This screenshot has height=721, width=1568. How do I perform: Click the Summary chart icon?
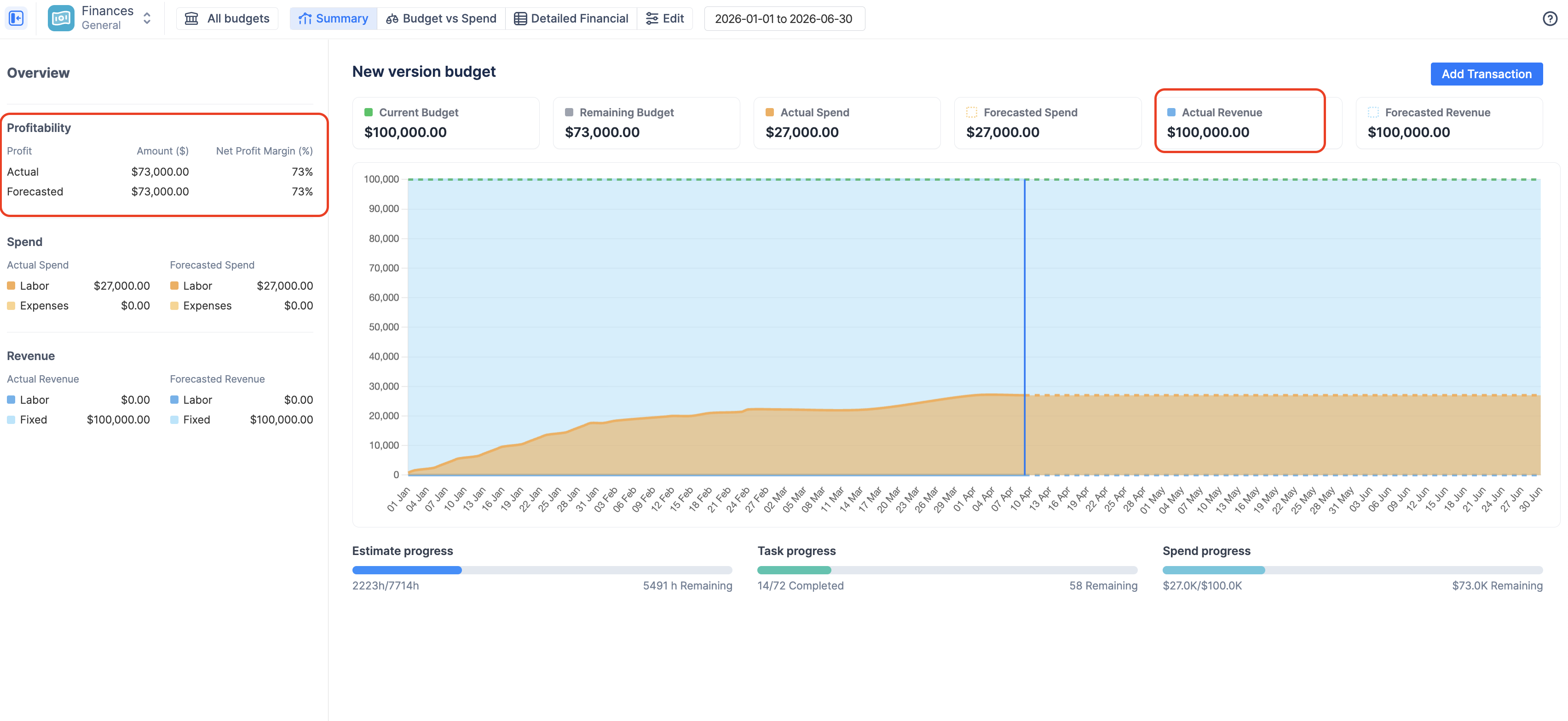(305, 18)
